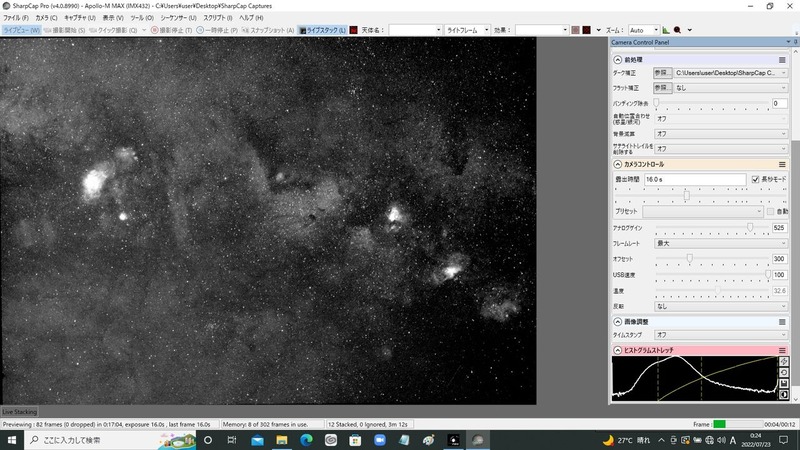Click the auto-stretch lightning icon beside histogram
The image size is (800, 450).
784,361
